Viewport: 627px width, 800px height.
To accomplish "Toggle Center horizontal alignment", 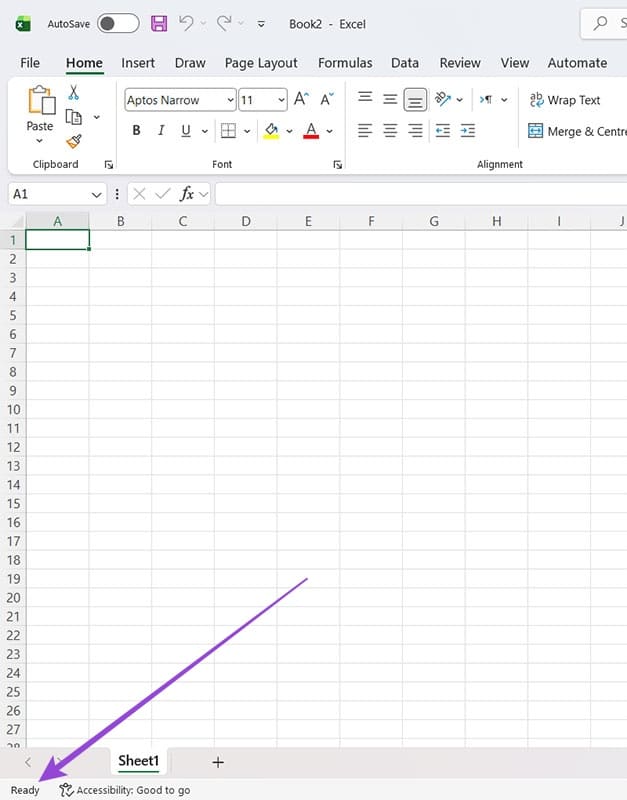I will [390, 131].
